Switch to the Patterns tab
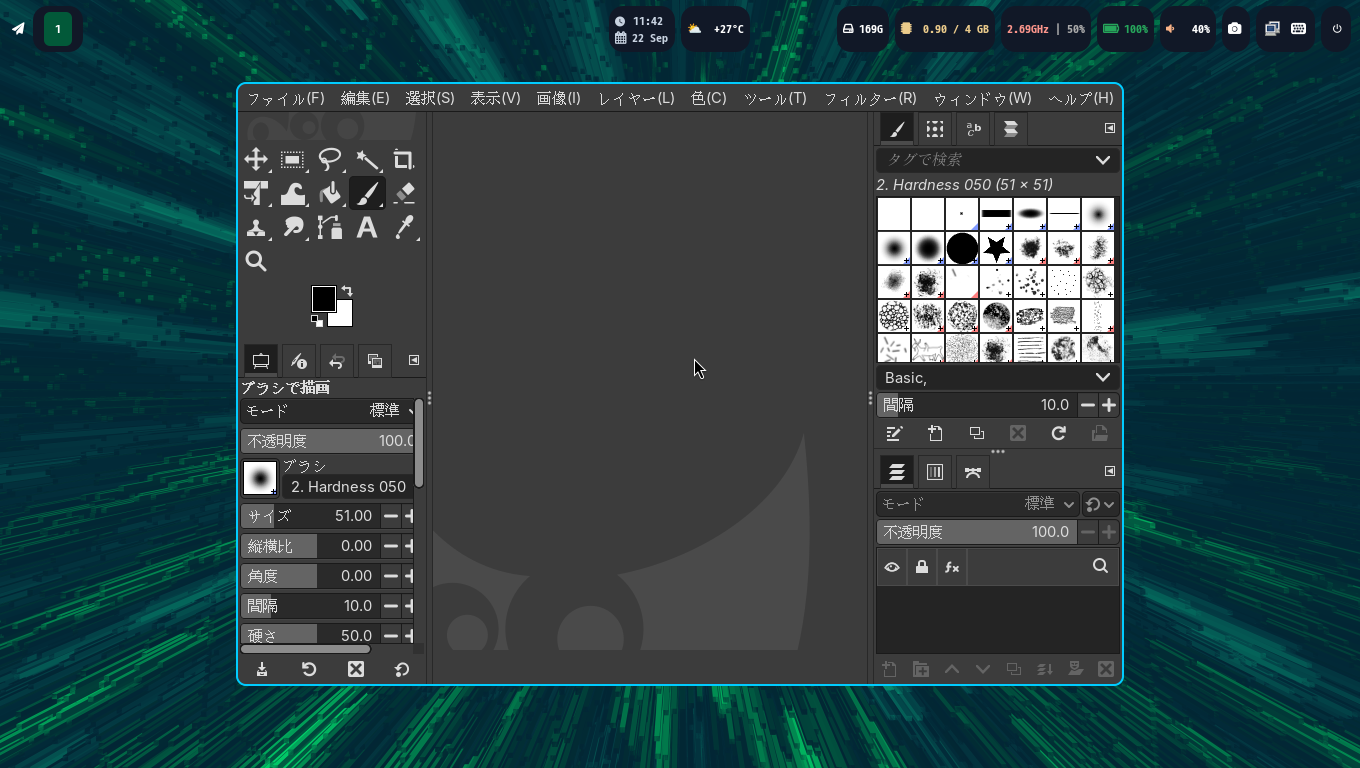Screen dimensions: 1360x768 click(934, 129)
